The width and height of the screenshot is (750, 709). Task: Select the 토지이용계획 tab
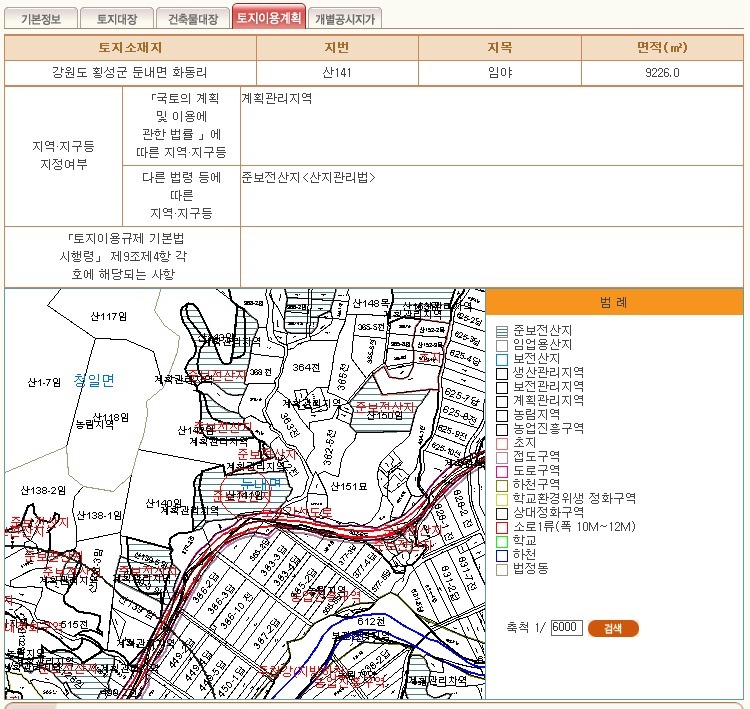pos(269,17)
